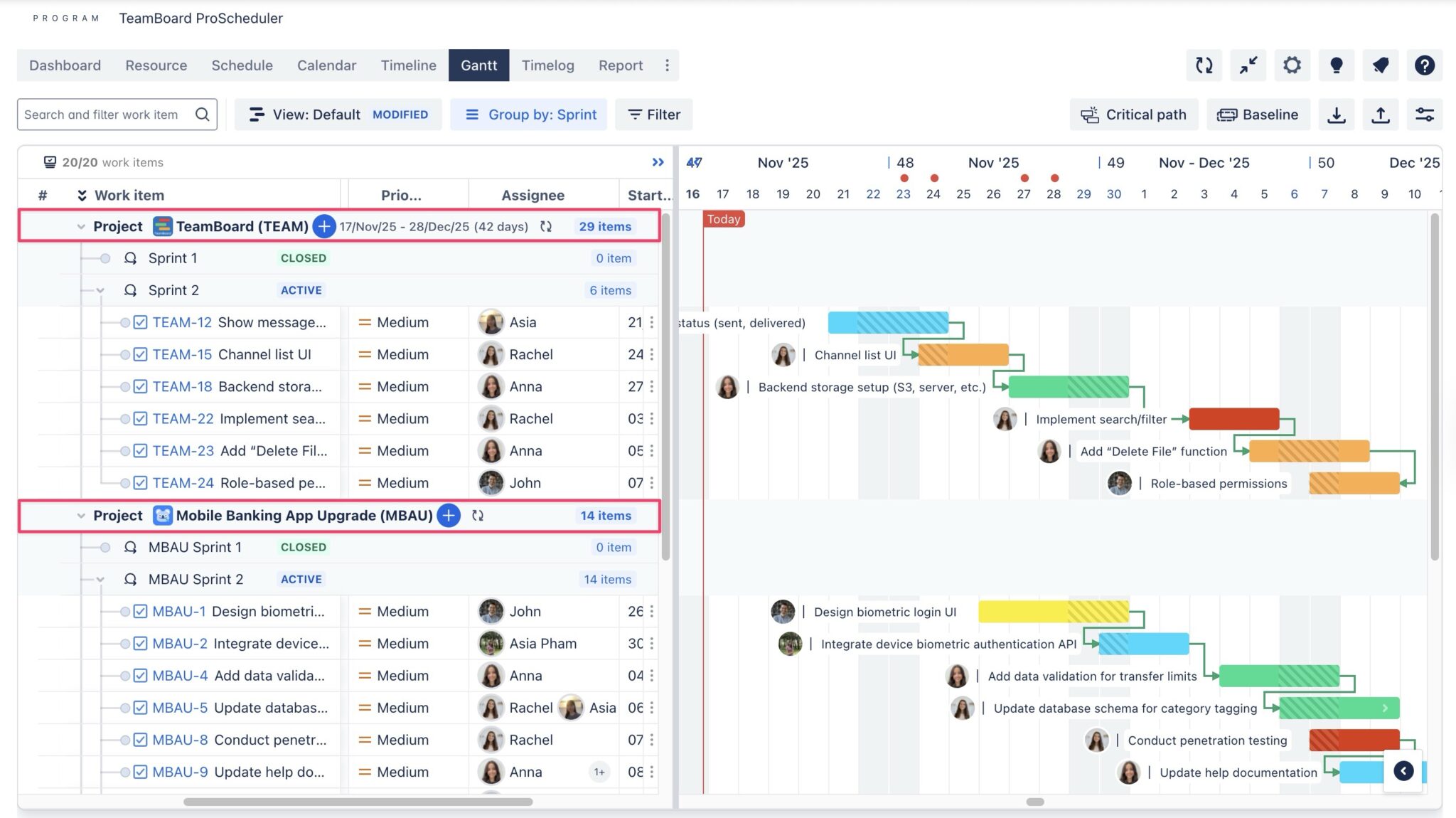Click the lightbulb suggestions icon
Viewport: 1456px width, 818px height.
[1337, 65]
